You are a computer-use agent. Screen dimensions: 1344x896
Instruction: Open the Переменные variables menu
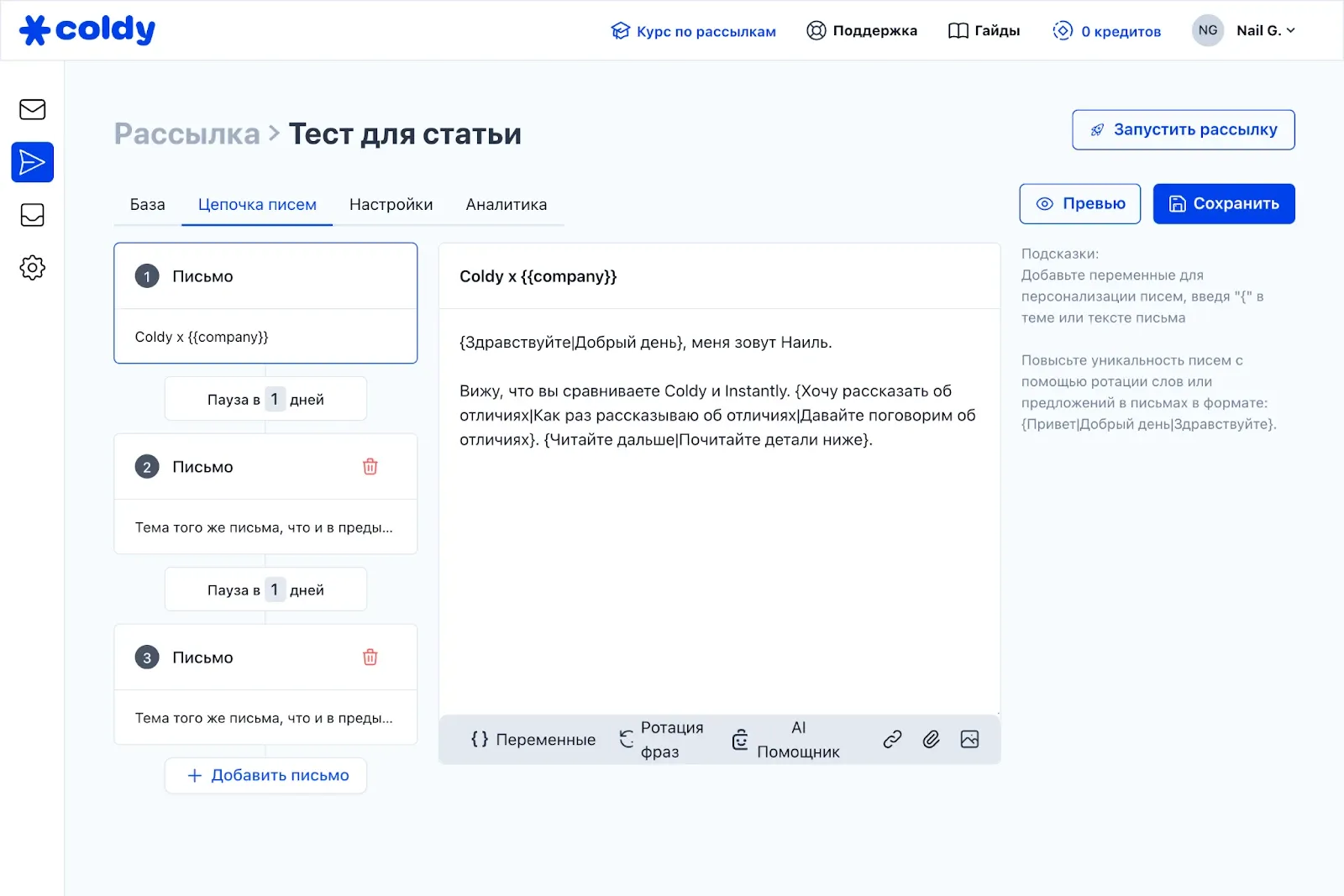533,740
